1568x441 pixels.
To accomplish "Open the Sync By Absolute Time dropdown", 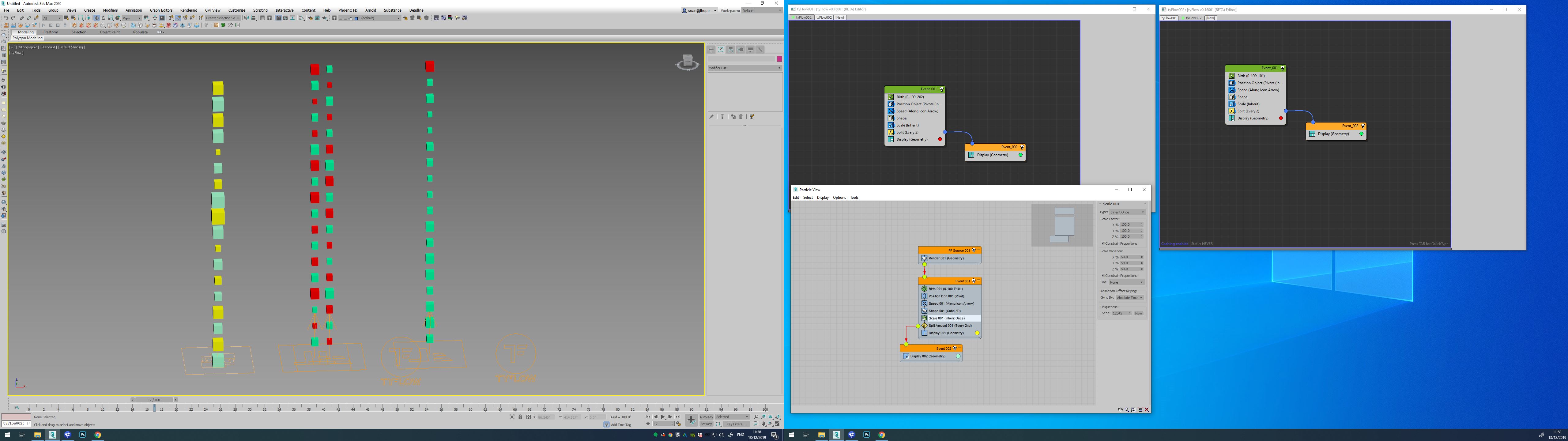I will [1130, 298].
